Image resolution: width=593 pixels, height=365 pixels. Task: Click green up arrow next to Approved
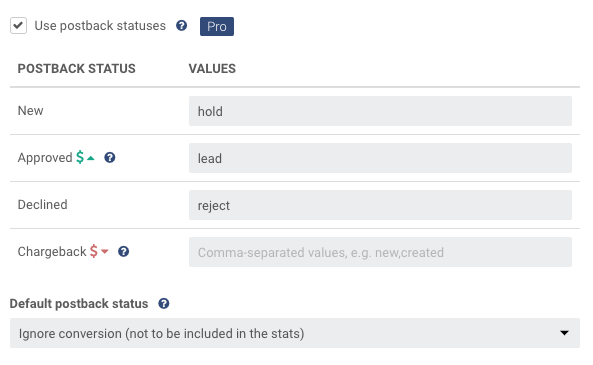pyautogui.click(x=91, y=158)
